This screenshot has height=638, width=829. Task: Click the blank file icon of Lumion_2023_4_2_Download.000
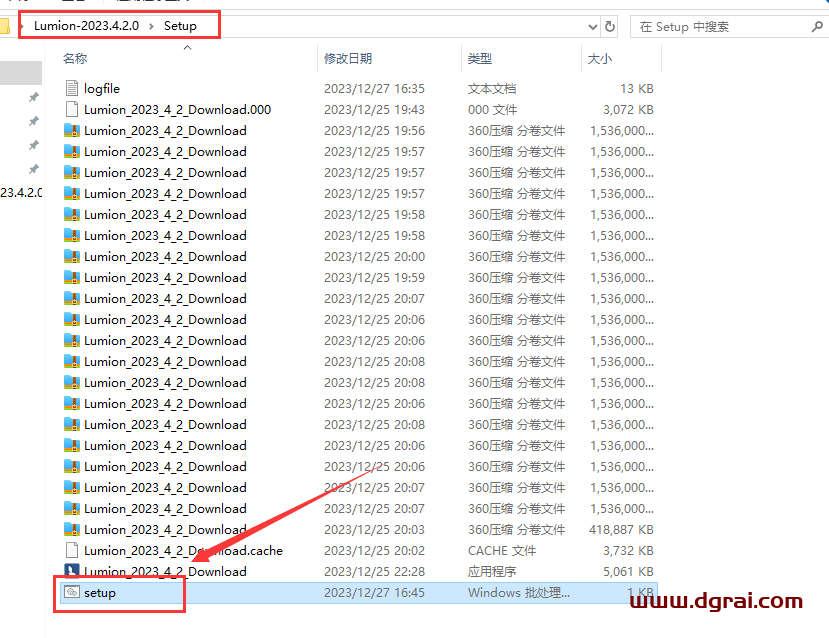tap(72, 109)
